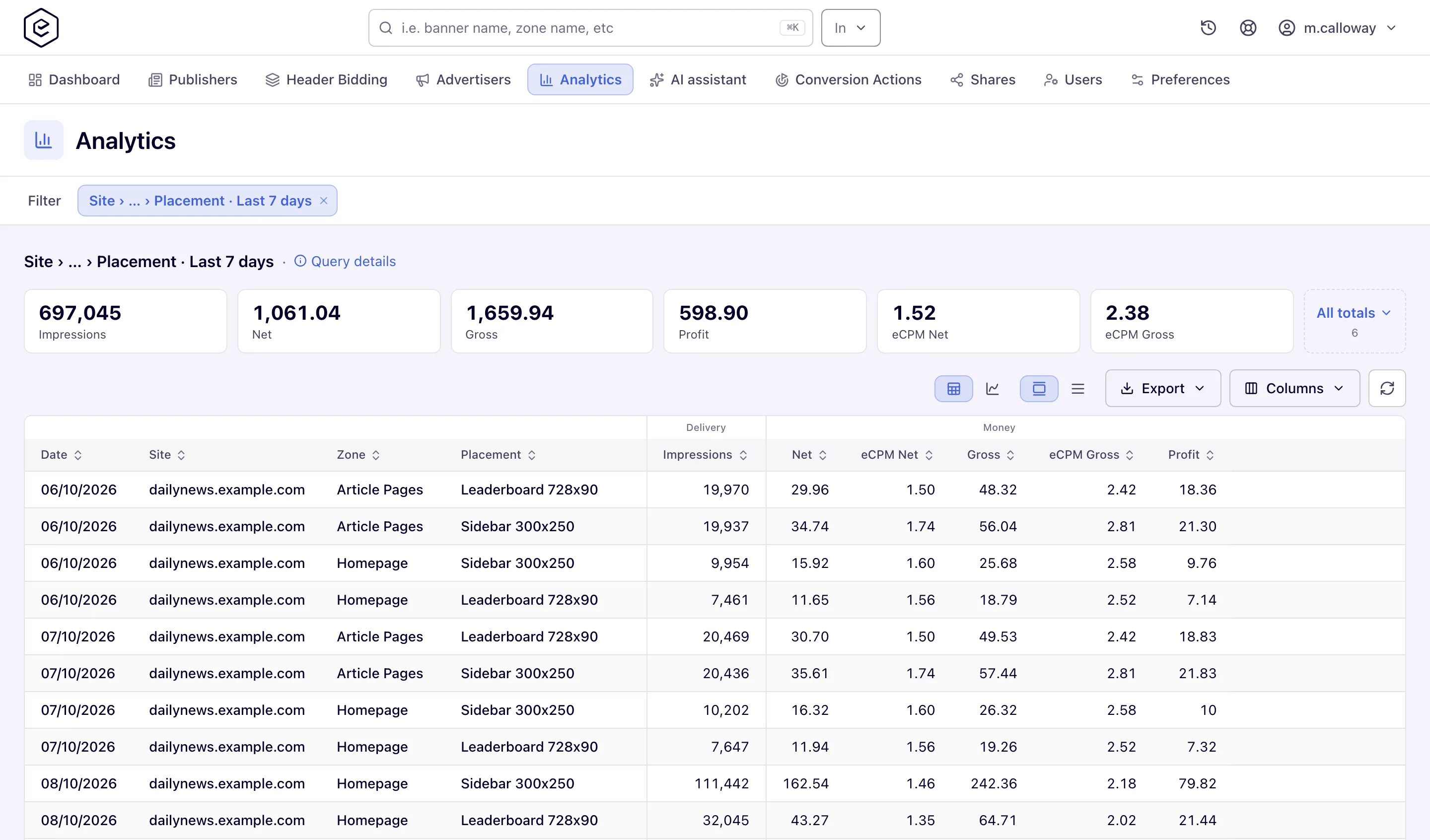Open the Export dropdown
This screenshot has width=1430, height=840.
pyautogui.click(x=1163, y=389)
